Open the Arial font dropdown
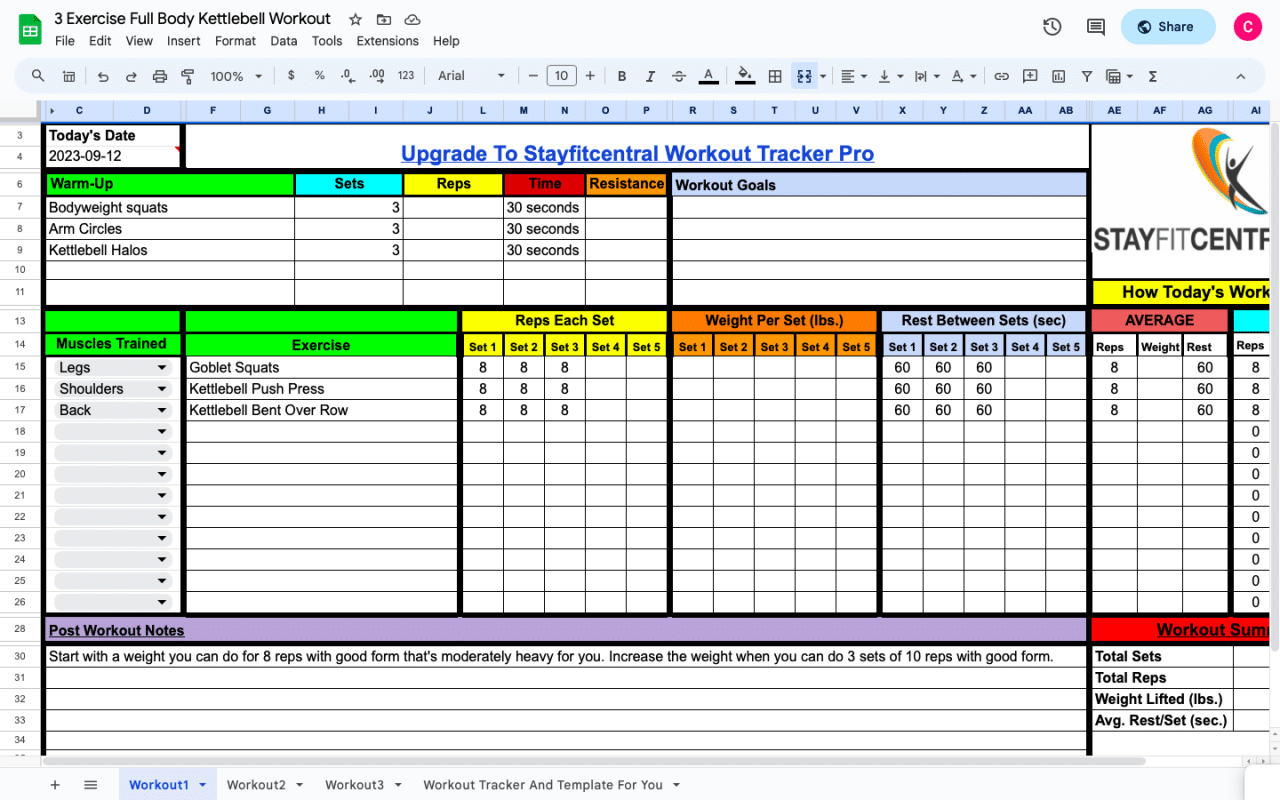1280x800 pixels. (471, 76)
